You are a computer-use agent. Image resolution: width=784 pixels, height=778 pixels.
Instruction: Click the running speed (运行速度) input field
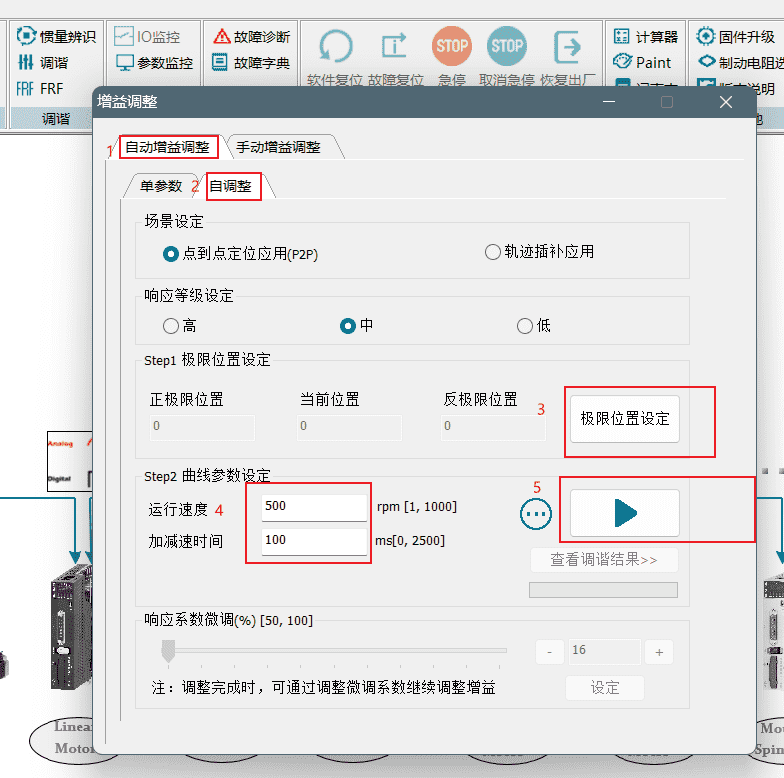[314, 507]
